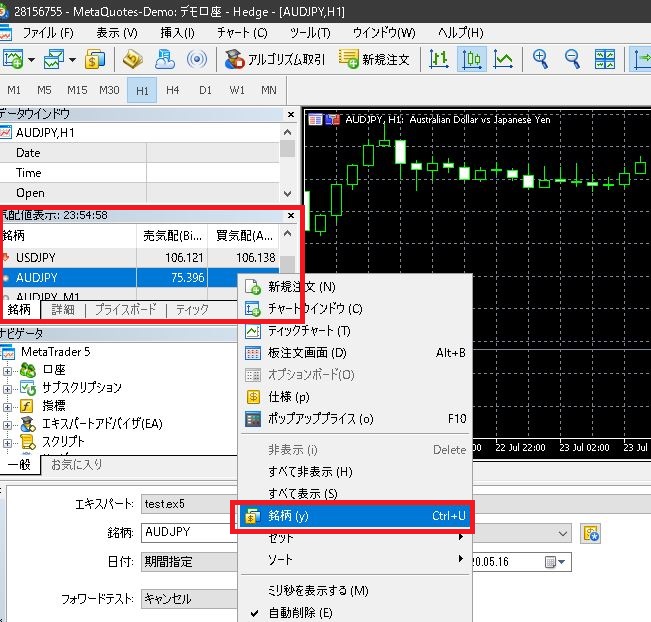The height and width of the screenshot is (622, 651).
Task: Click the signals radio wave icon
Action: click(197, 59)
